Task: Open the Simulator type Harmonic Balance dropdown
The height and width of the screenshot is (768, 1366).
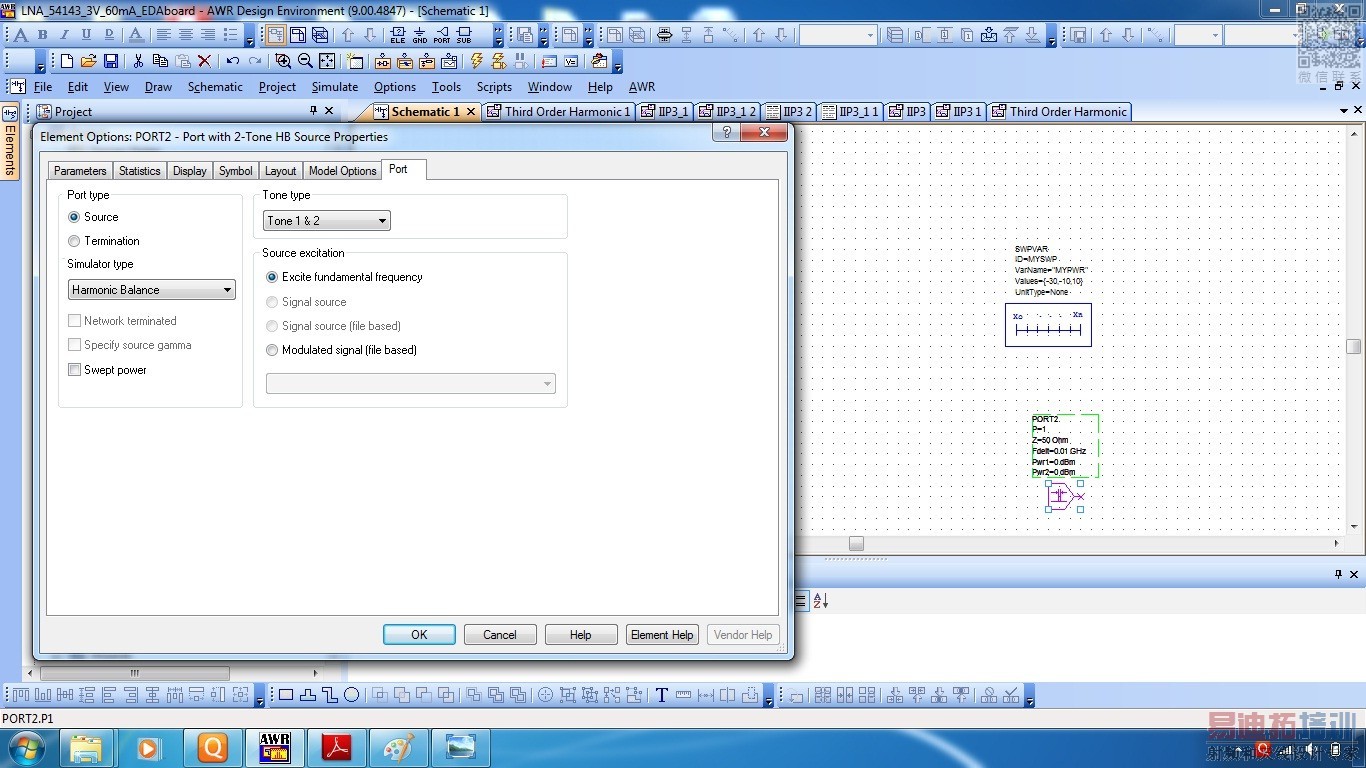Action: 152,290
